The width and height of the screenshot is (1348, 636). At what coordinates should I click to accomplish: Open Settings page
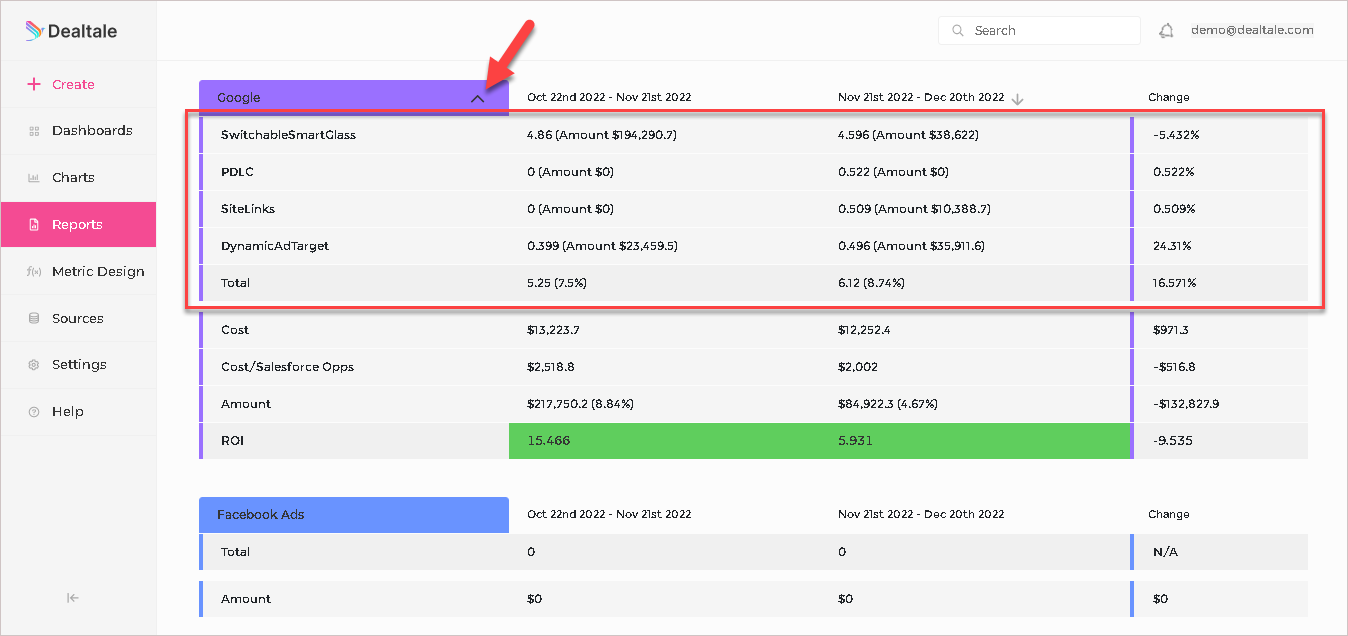point(78,365)
